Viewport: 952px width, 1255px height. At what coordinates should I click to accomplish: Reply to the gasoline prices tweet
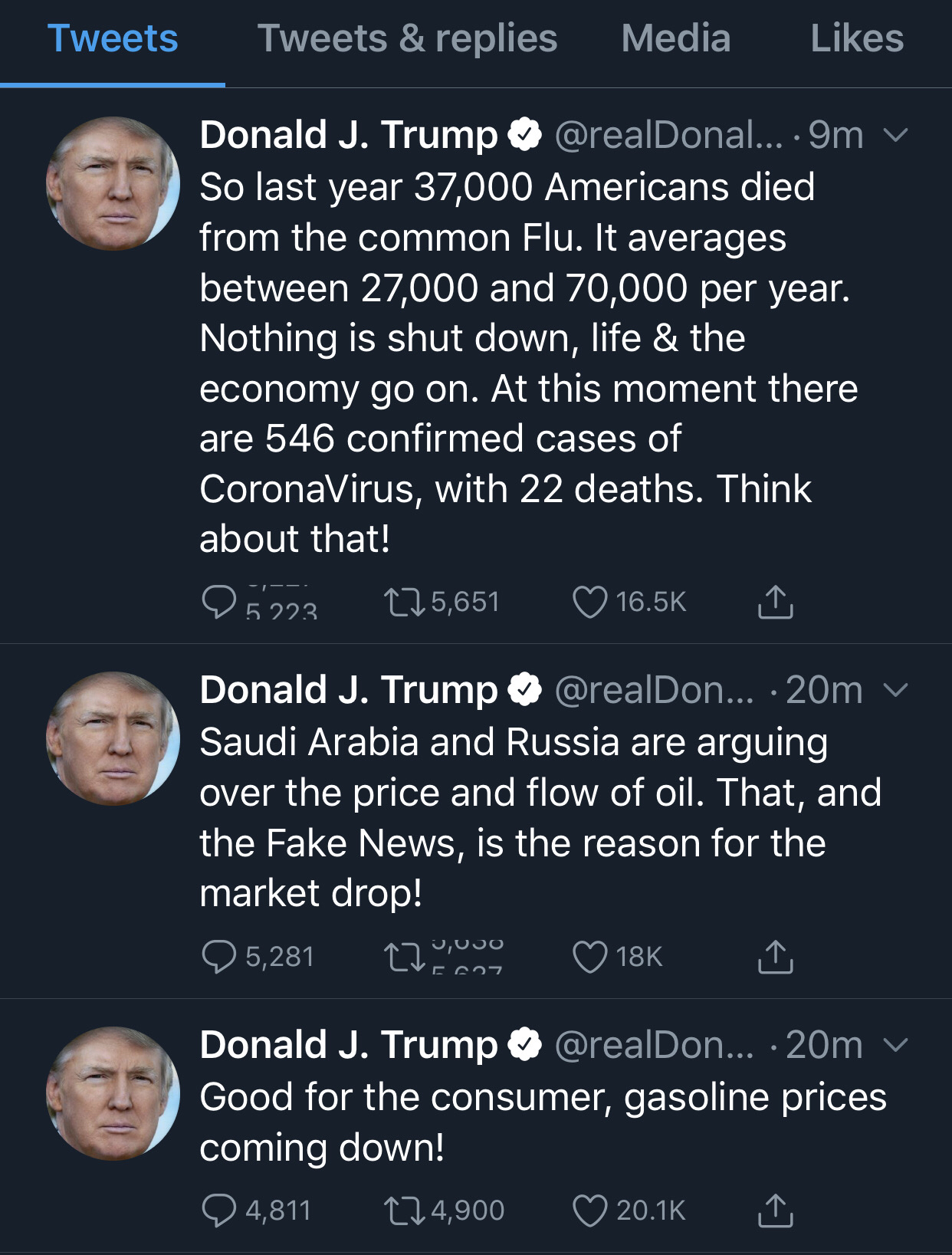pos(219,1211)
